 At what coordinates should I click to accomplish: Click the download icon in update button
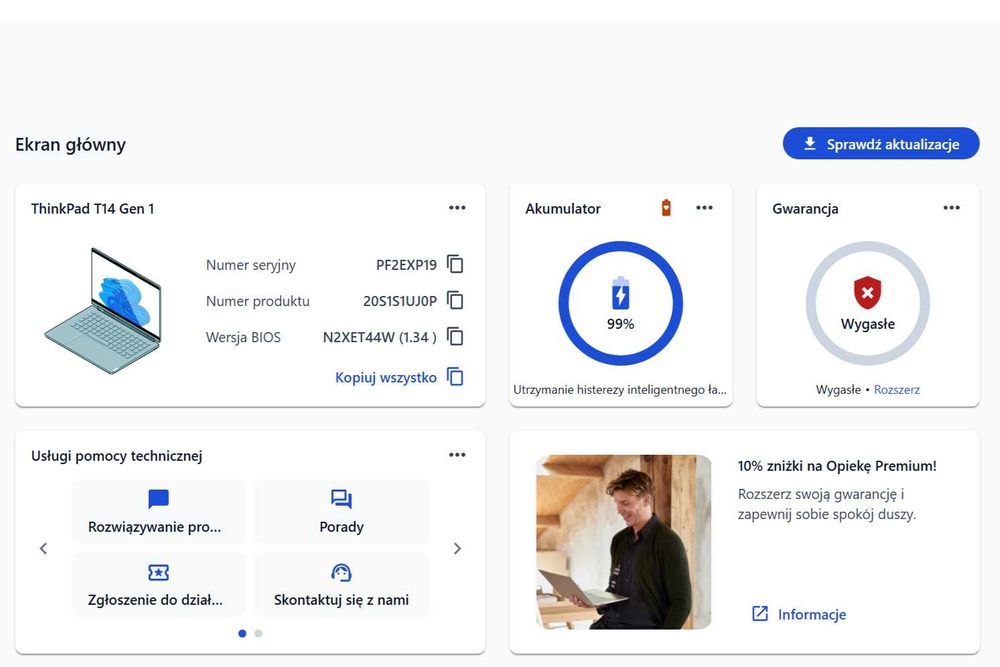coord(809,143)
